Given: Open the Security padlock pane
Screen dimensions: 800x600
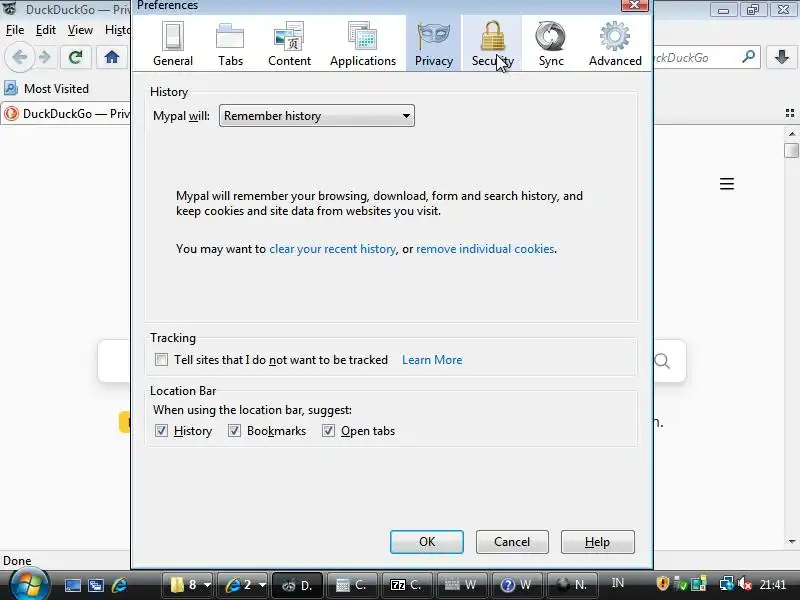Looking at the screenshot, I should tap(492, 44).
